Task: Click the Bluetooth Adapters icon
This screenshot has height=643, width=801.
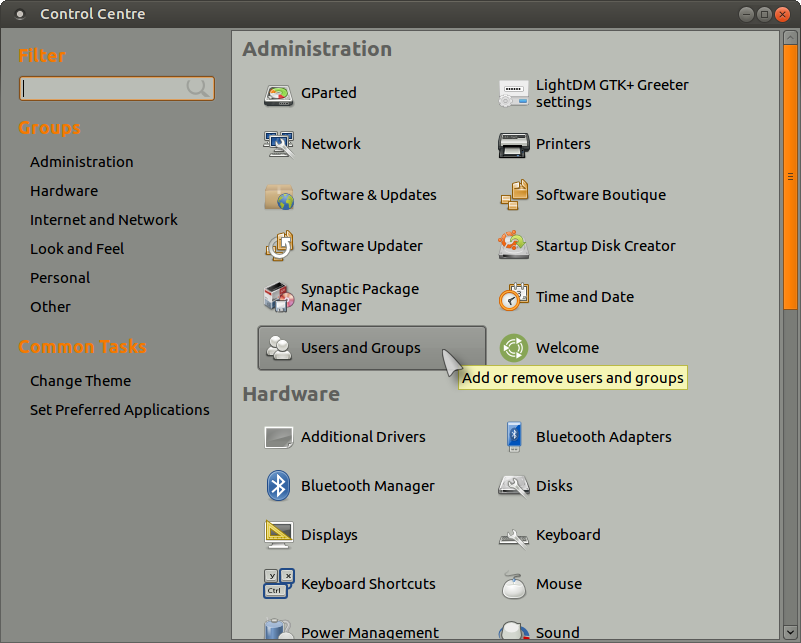Action: click(x=514, y=436)
